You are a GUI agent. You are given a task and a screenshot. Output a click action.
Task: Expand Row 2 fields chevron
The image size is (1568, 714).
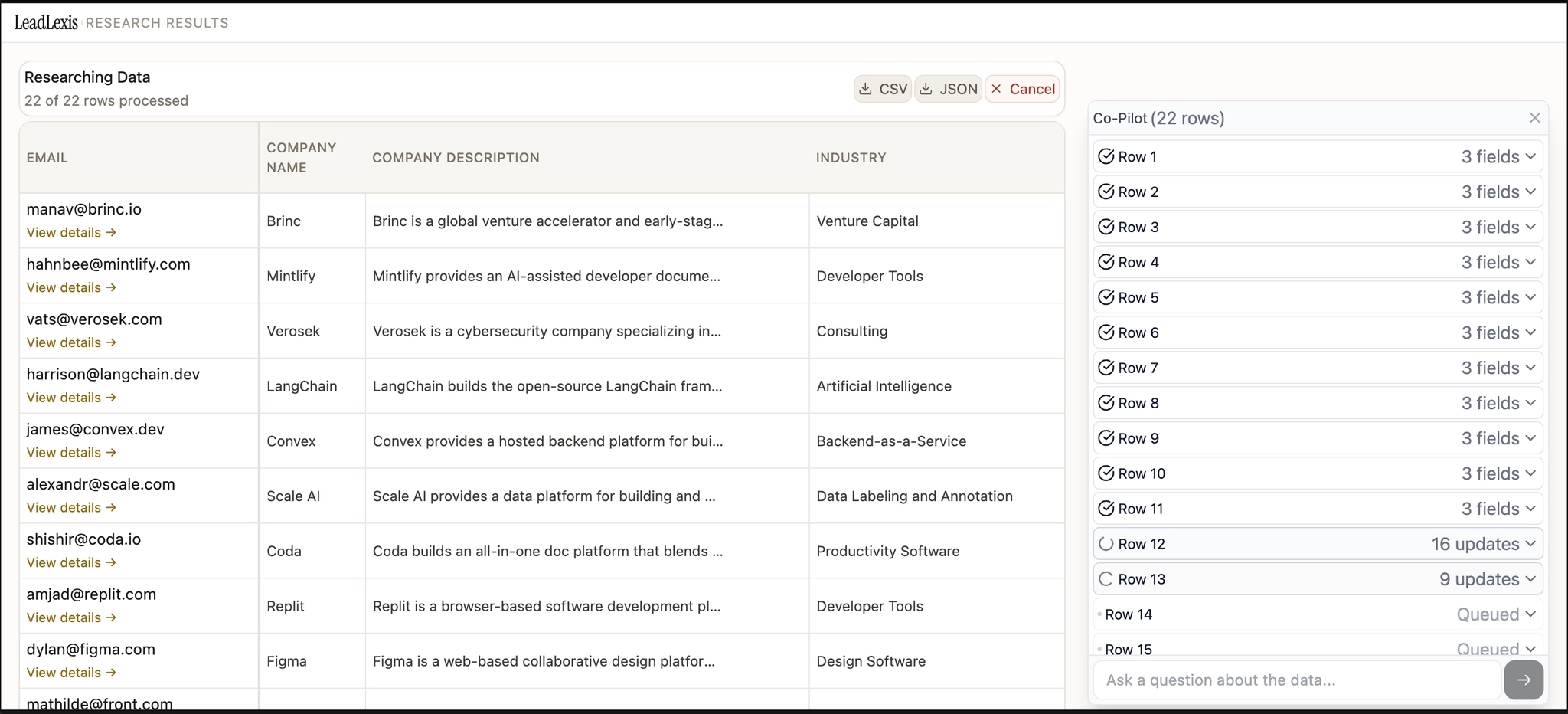point(1530,192)
